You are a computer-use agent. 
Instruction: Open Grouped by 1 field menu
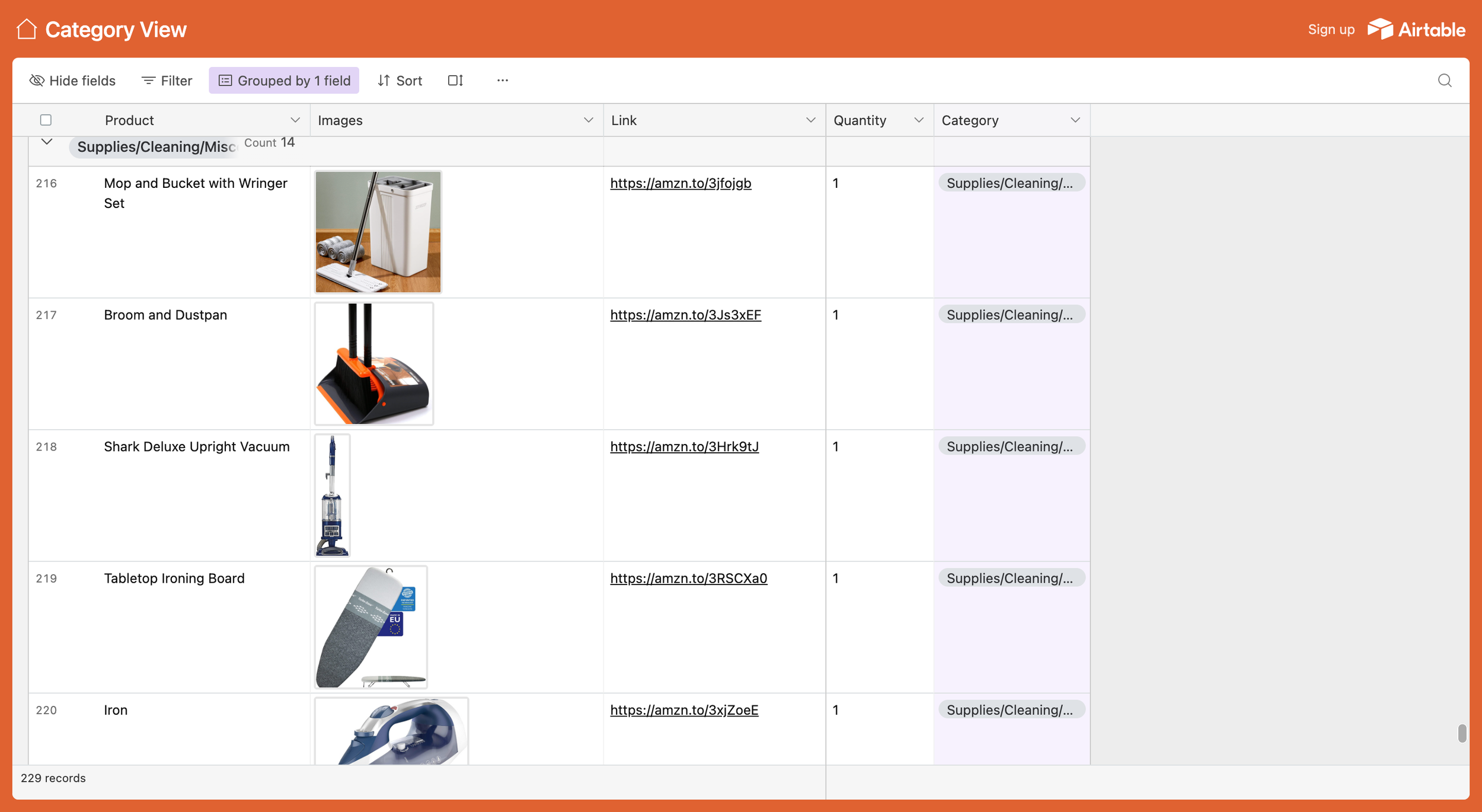point(284,81)
